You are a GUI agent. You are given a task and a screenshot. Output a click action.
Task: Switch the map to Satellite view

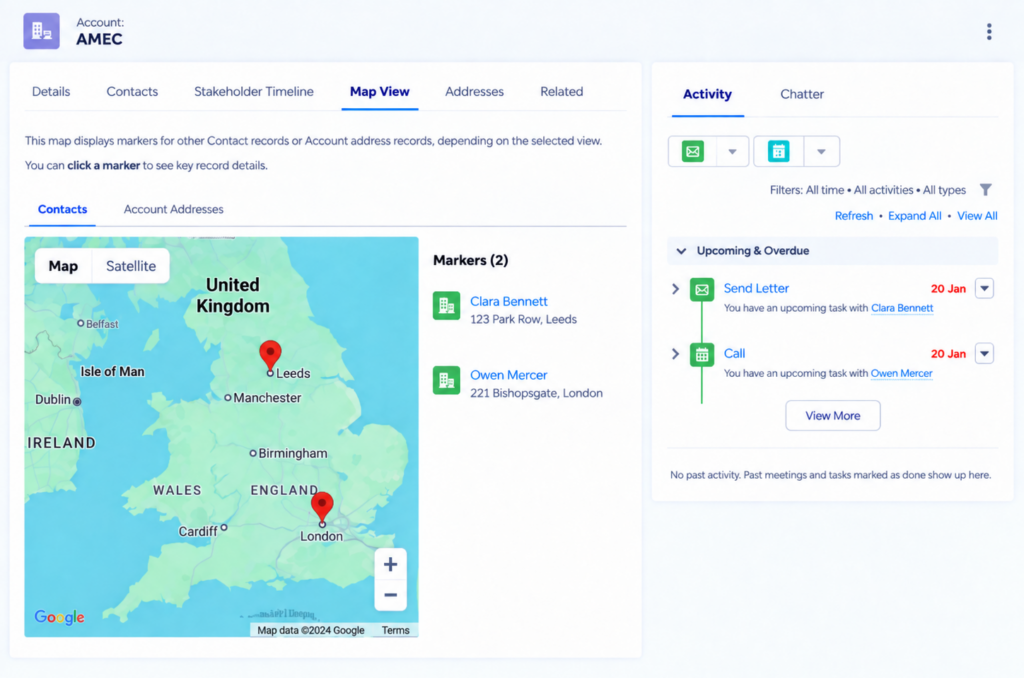[x=131, y=266]
